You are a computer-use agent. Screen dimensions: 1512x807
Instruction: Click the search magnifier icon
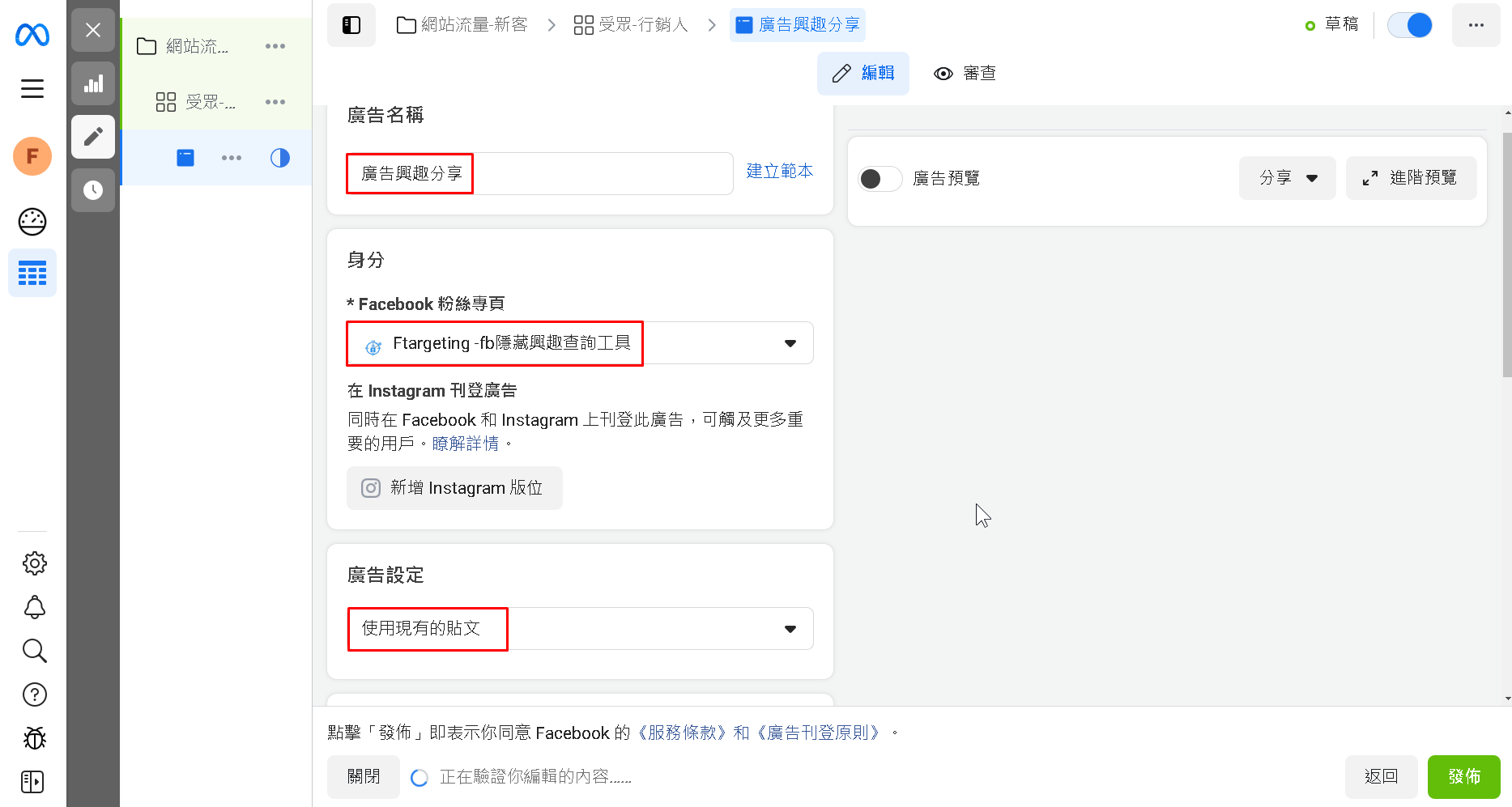click(x=34, y=651)
